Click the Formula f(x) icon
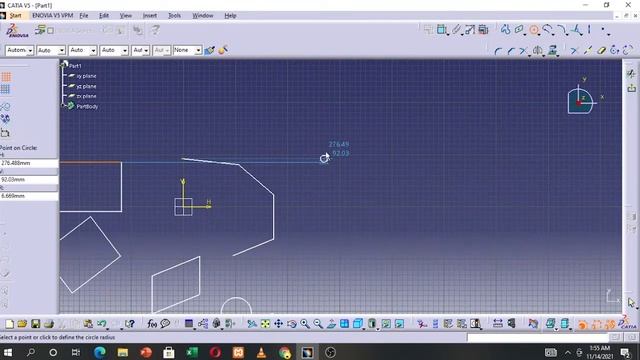The height and width of the screenshot is (360, 640). tap(152, 324)
